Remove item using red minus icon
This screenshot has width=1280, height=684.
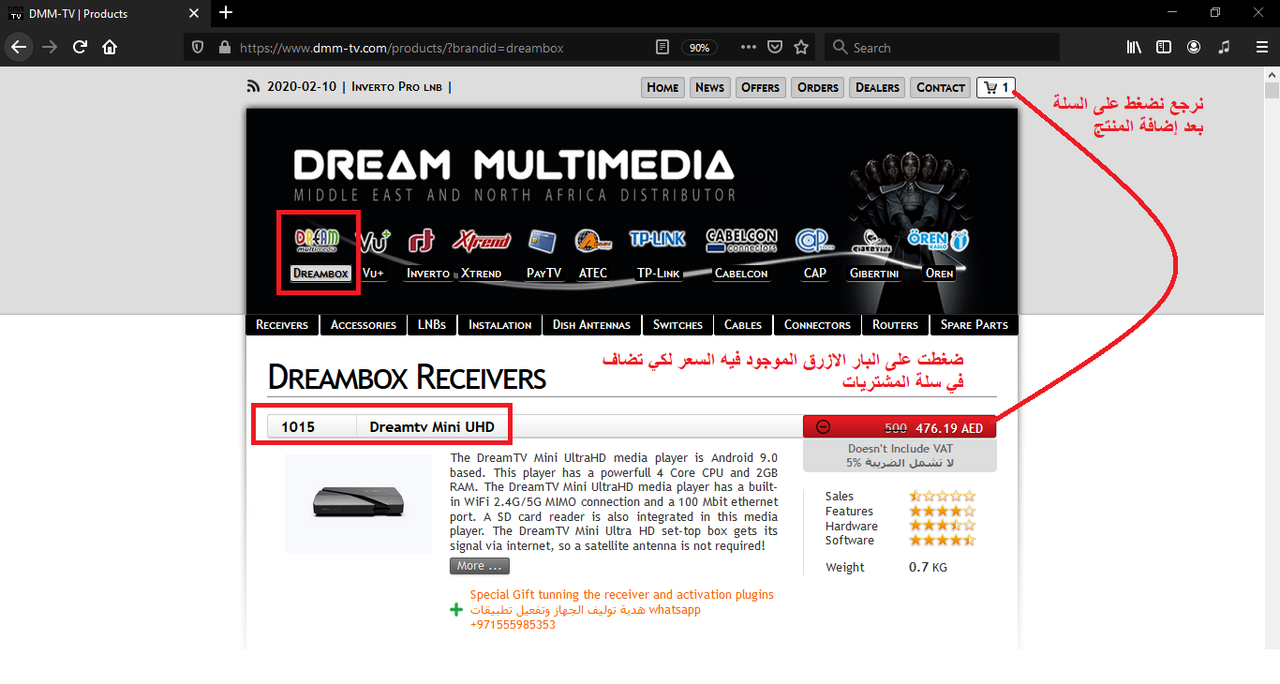click(x=823, y=427)
